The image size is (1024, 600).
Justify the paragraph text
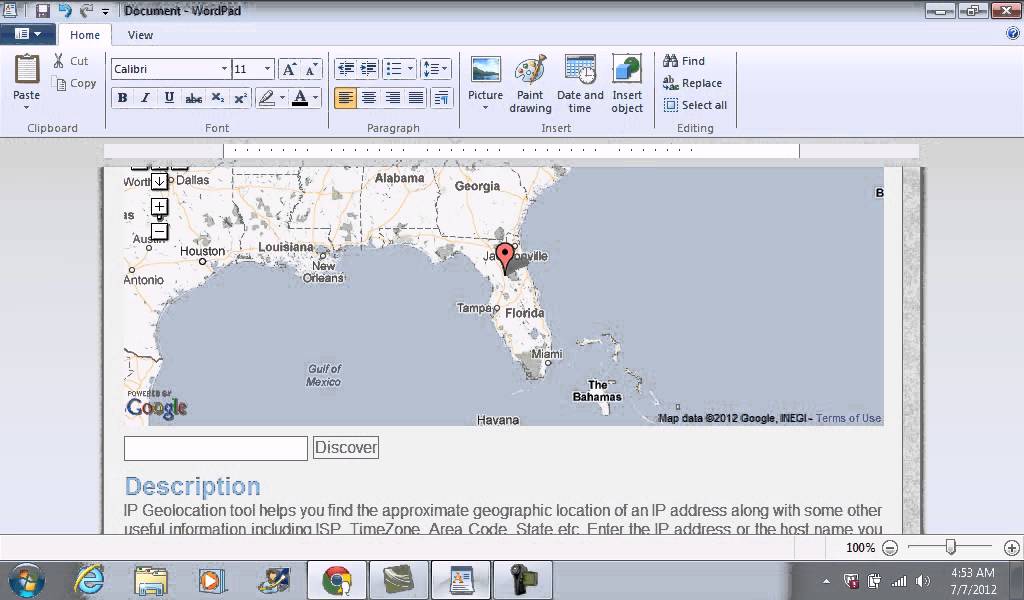point(416,98)
